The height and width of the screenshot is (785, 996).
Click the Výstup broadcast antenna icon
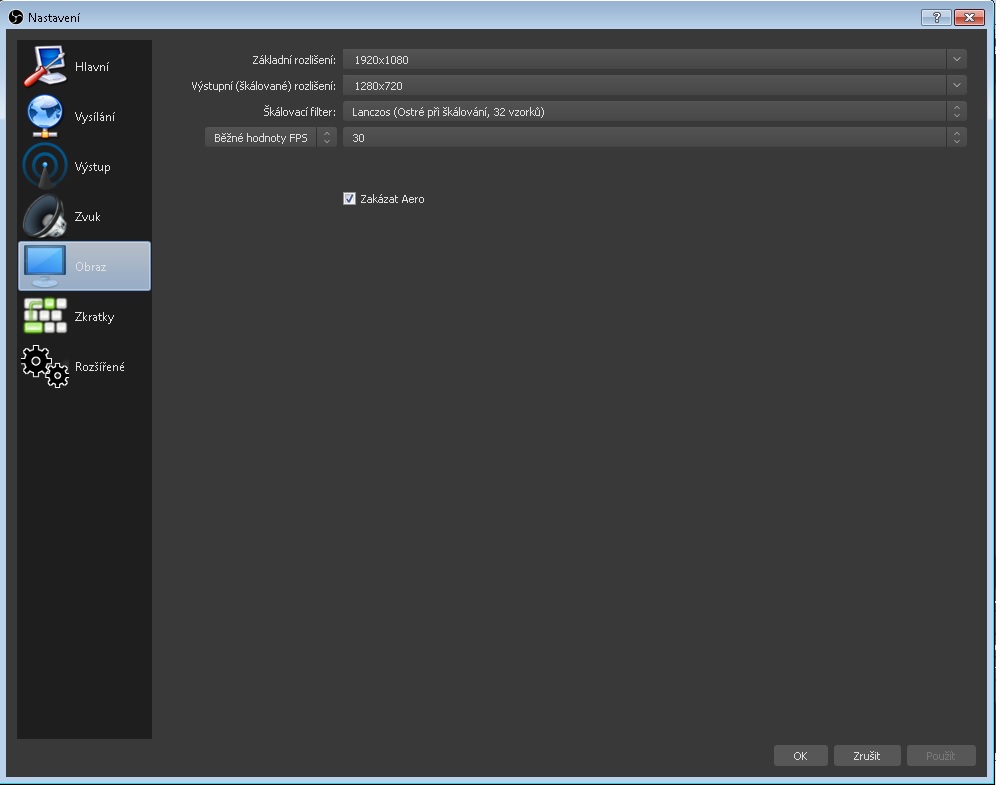[x=44, y=166]
